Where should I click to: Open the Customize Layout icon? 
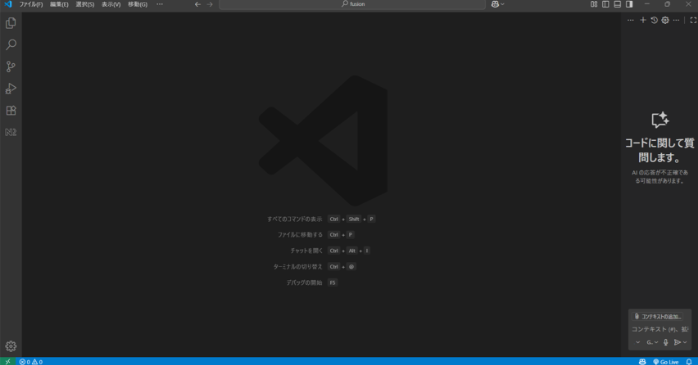coord(594,4)
